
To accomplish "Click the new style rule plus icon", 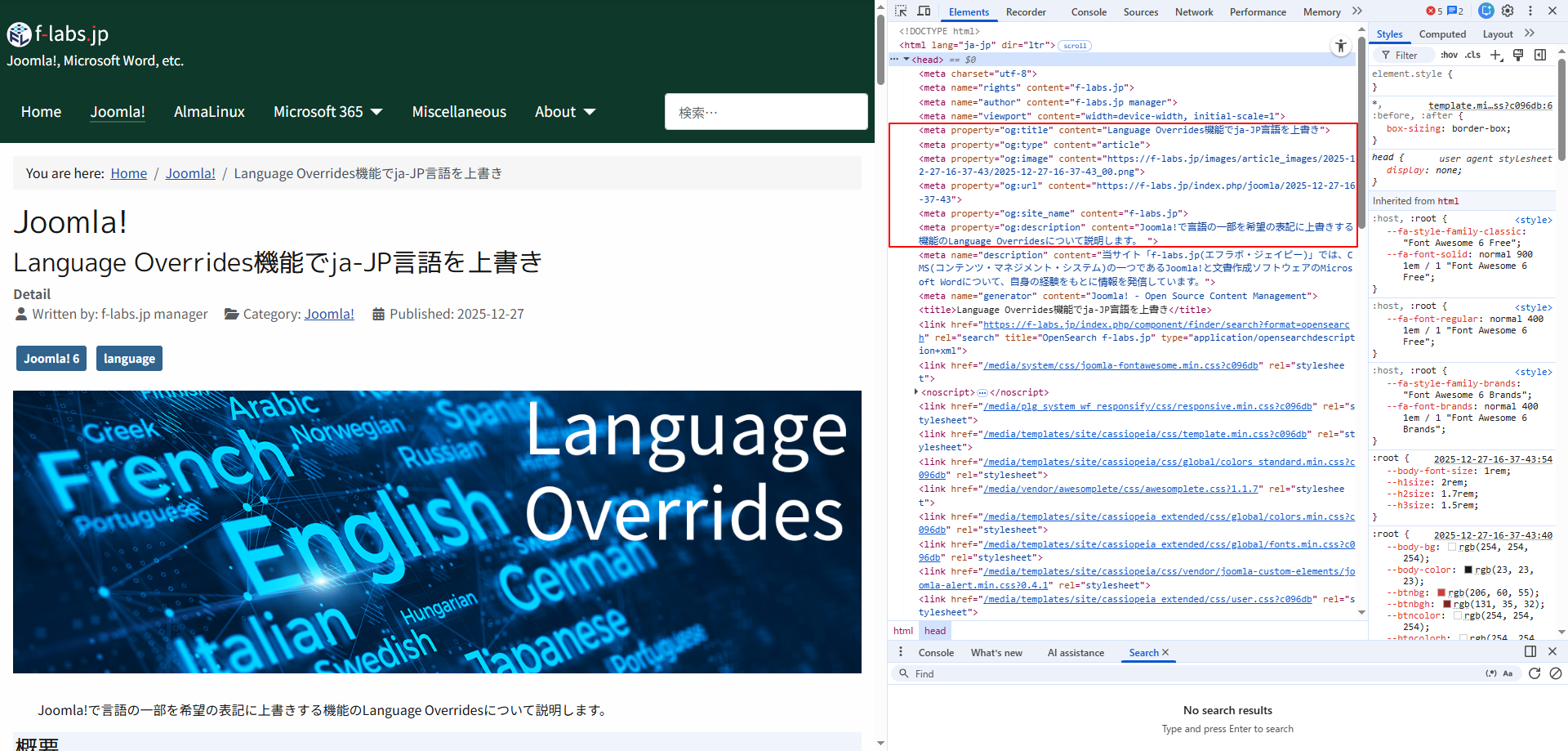I will [x=1495, y=55].
